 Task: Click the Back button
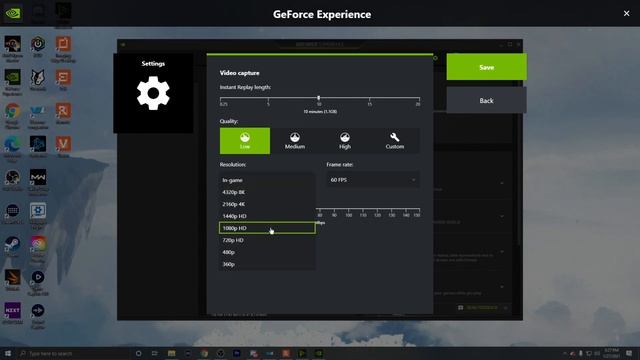click(487, 100)
